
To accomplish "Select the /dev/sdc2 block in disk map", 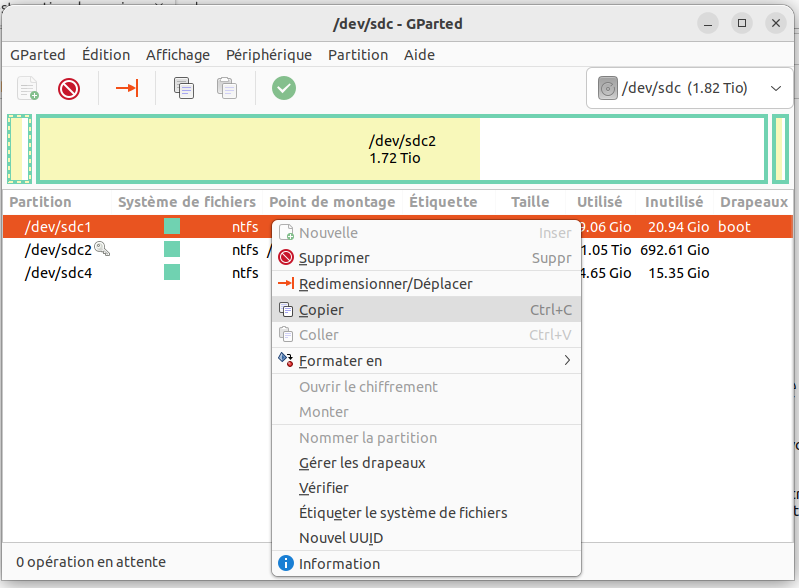I will (402, 149).
